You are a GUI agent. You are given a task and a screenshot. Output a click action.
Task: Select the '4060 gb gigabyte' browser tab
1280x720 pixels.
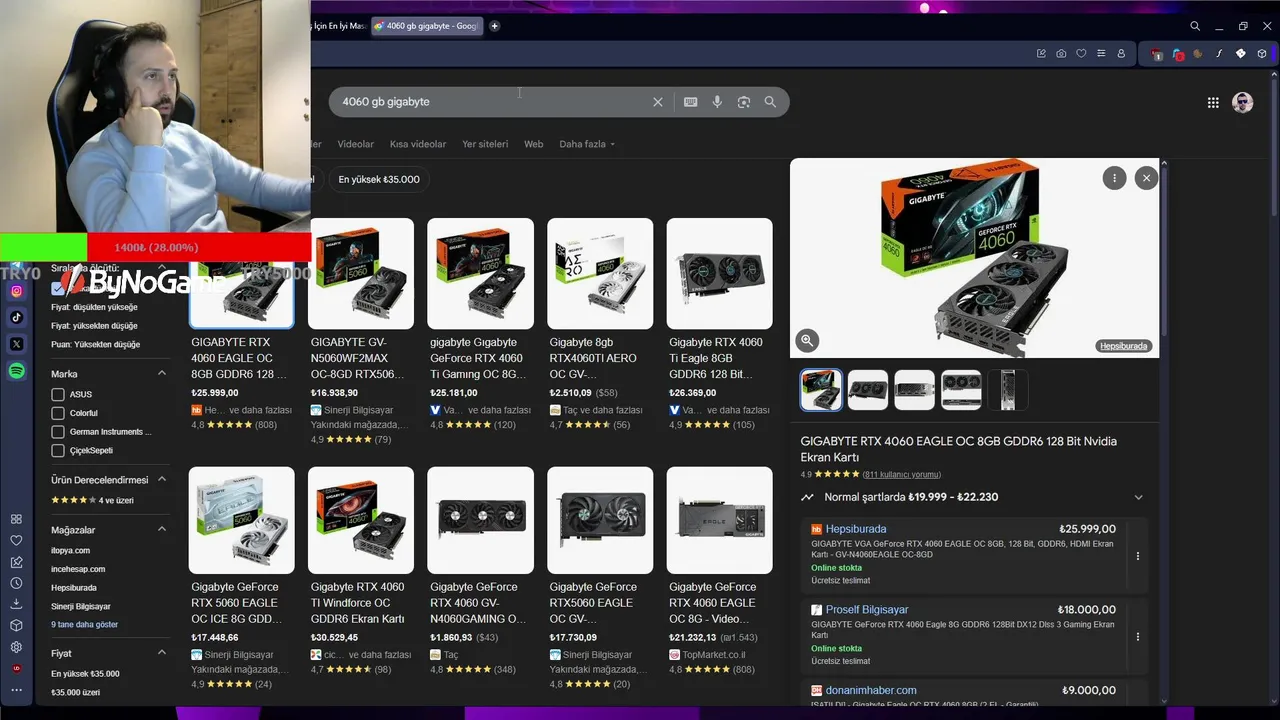pos(426,26)
